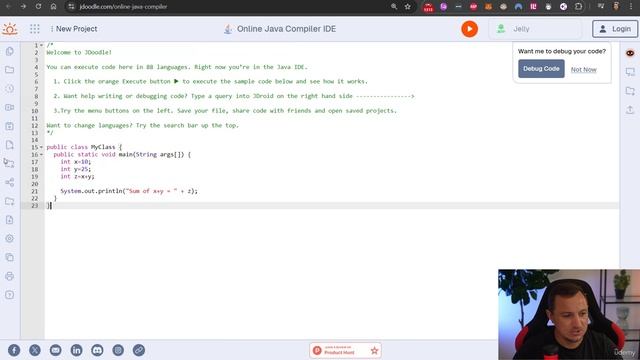Go to browser home page icon
The width and height of the screenshot is (640, 360).
click(53, 7)
